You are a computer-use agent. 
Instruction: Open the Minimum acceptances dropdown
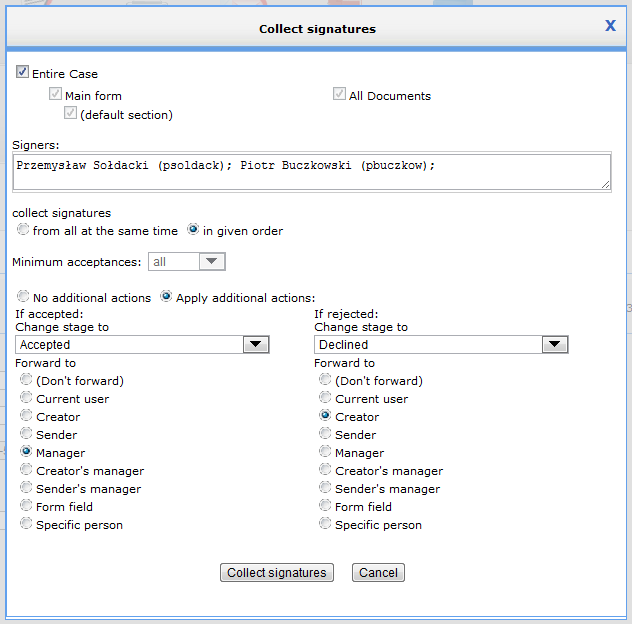point(187,262)
